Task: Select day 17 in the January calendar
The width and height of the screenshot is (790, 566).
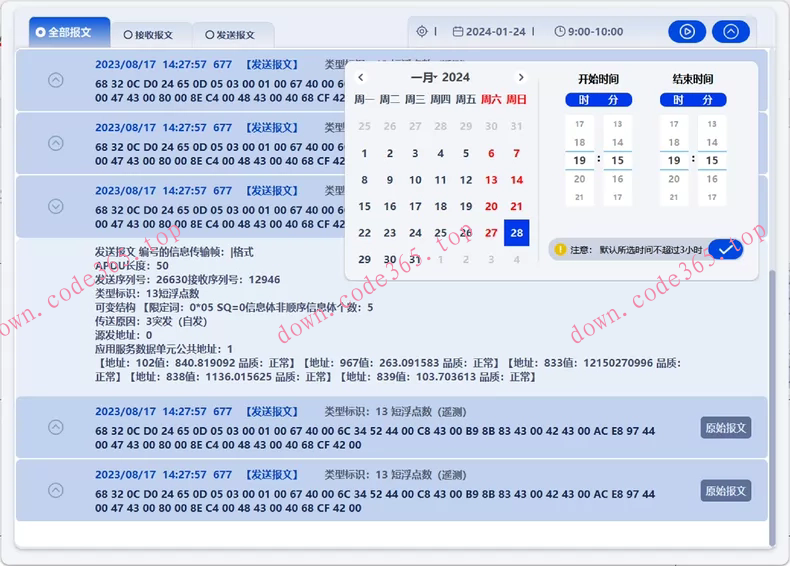Action: (415, 206)
